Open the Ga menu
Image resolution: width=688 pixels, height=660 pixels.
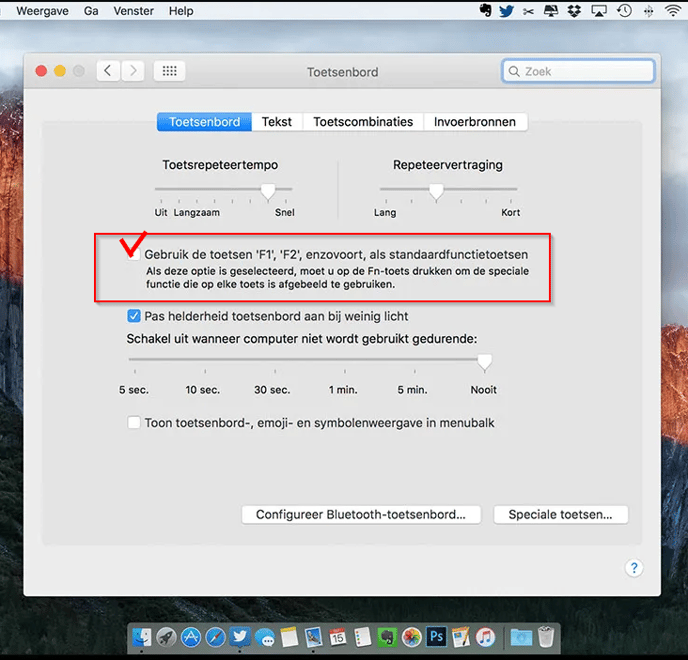click(x=91, y=11)
